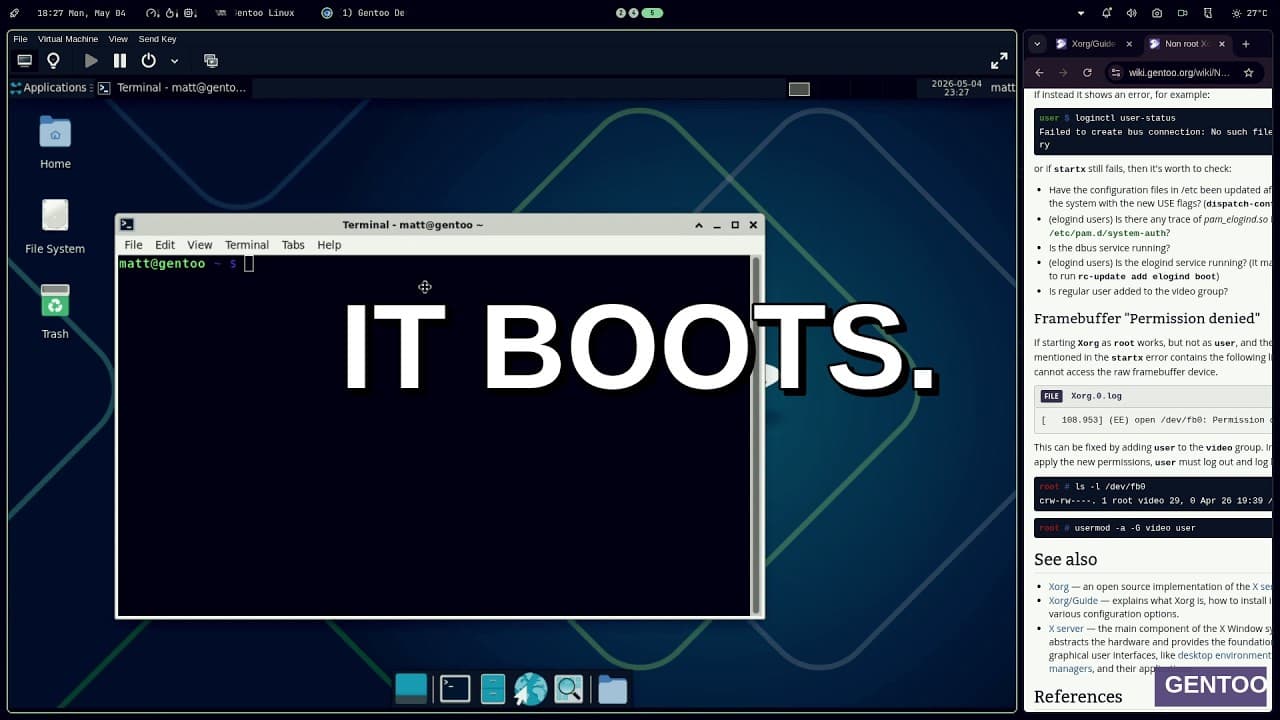This screenshot has width=1280, height=720.
Task: Click the Terminal window scrollbar
Action: click(x=756, y=435)
